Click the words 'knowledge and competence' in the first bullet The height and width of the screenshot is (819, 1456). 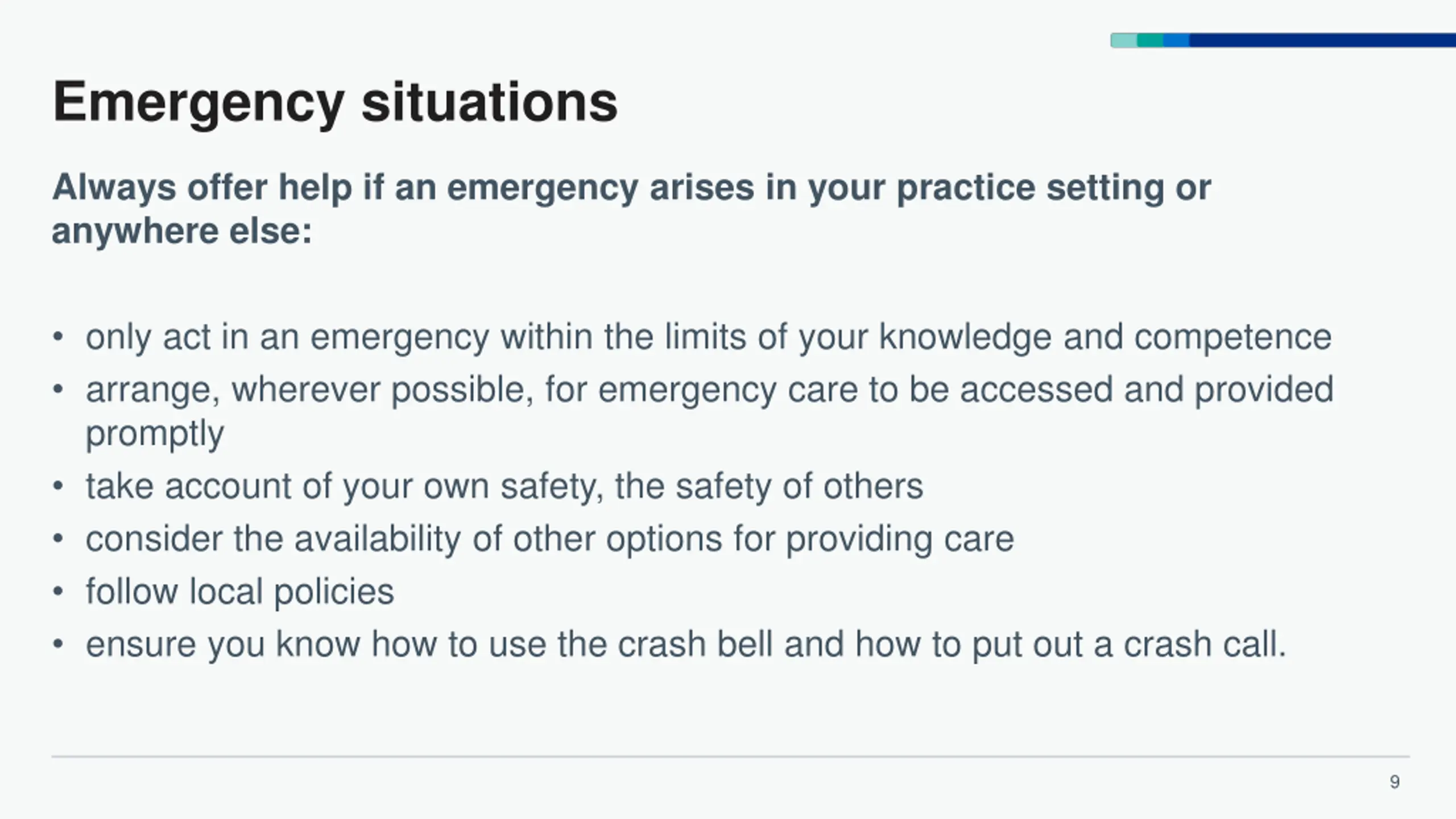click(x=1106, y=338)
